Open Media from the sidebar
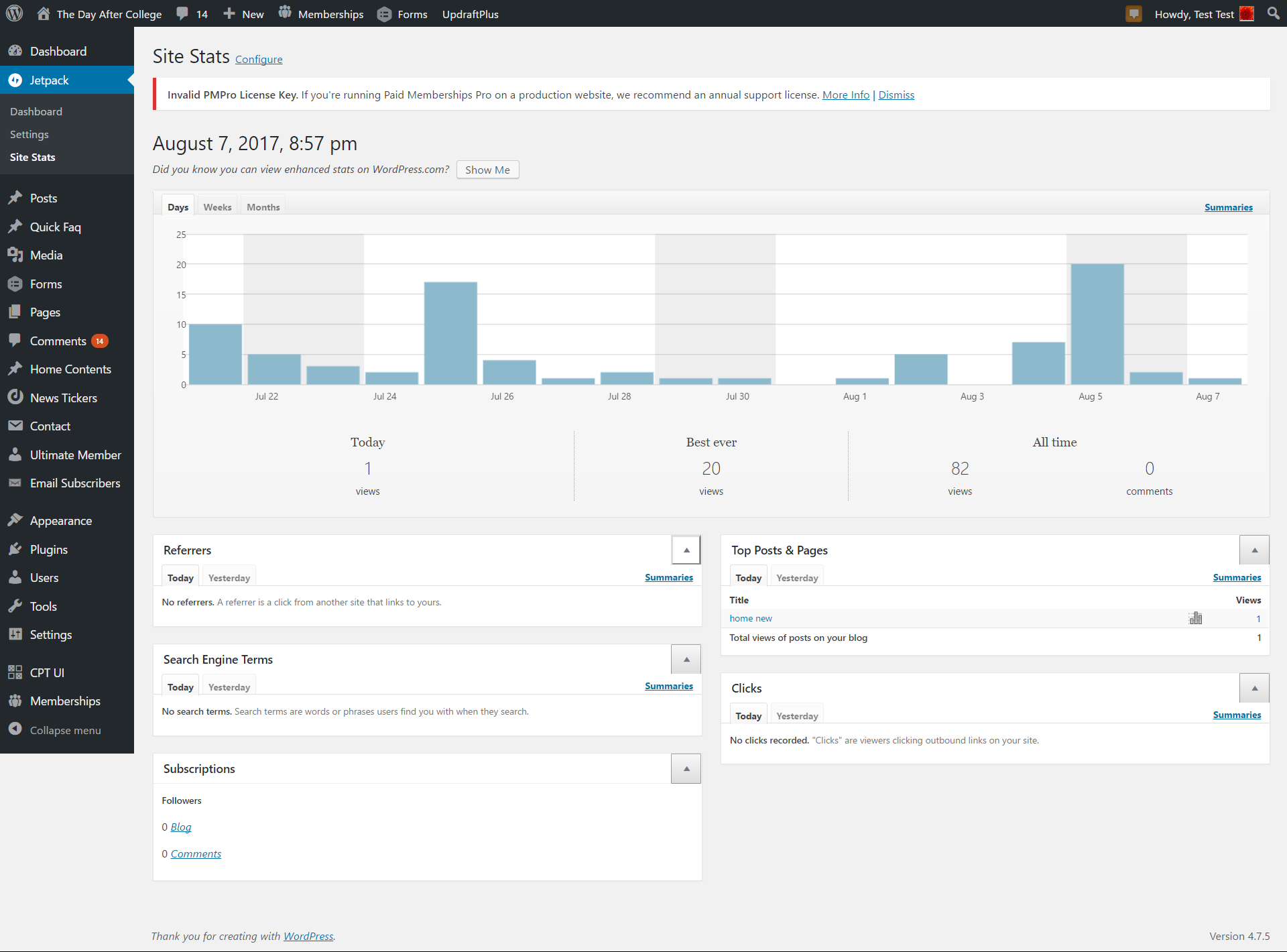The height and width of the screenshot is (952, 1287). [46, 255]
